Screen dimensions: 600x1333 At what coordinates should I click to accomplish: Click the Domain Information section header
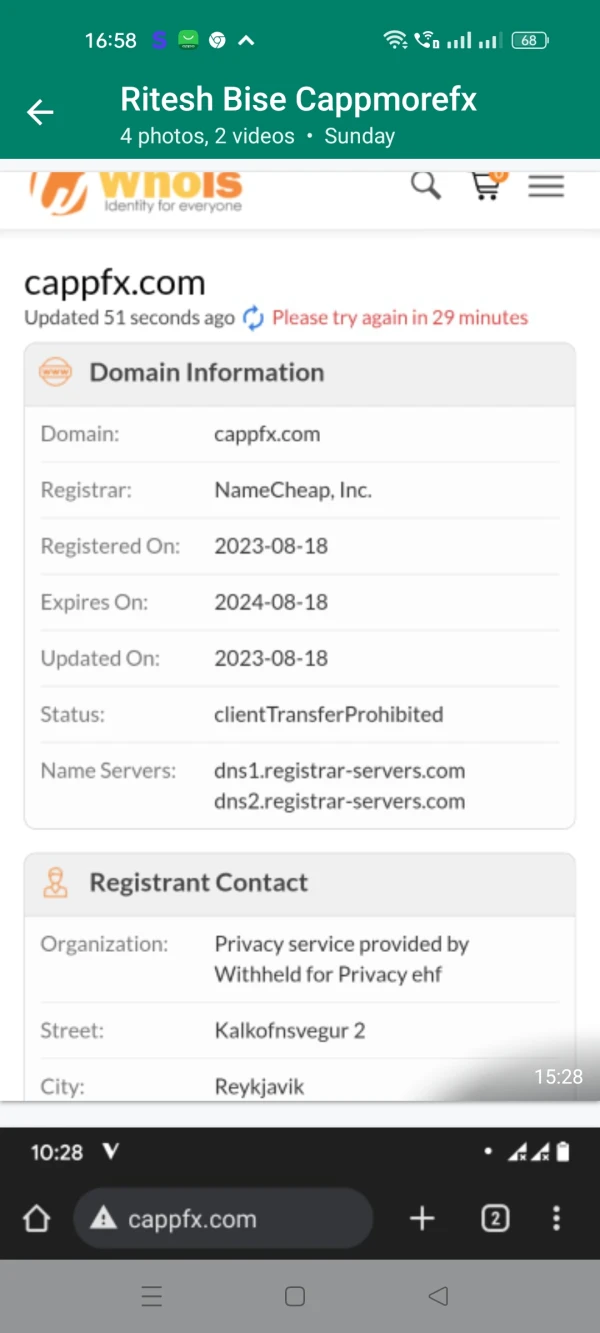(x=206, y=373)
